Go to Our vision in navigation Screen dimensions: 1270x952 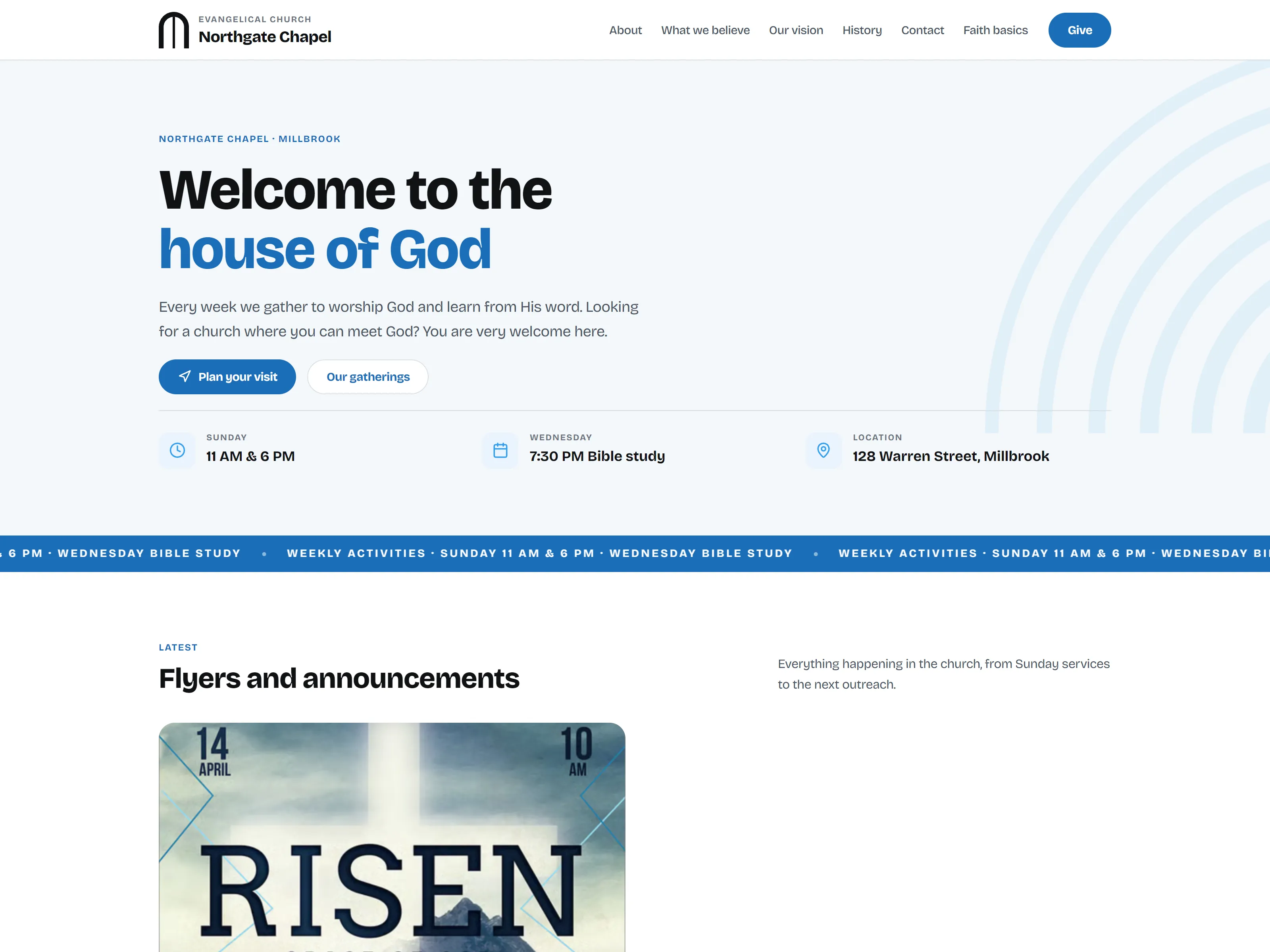(796, 31)
